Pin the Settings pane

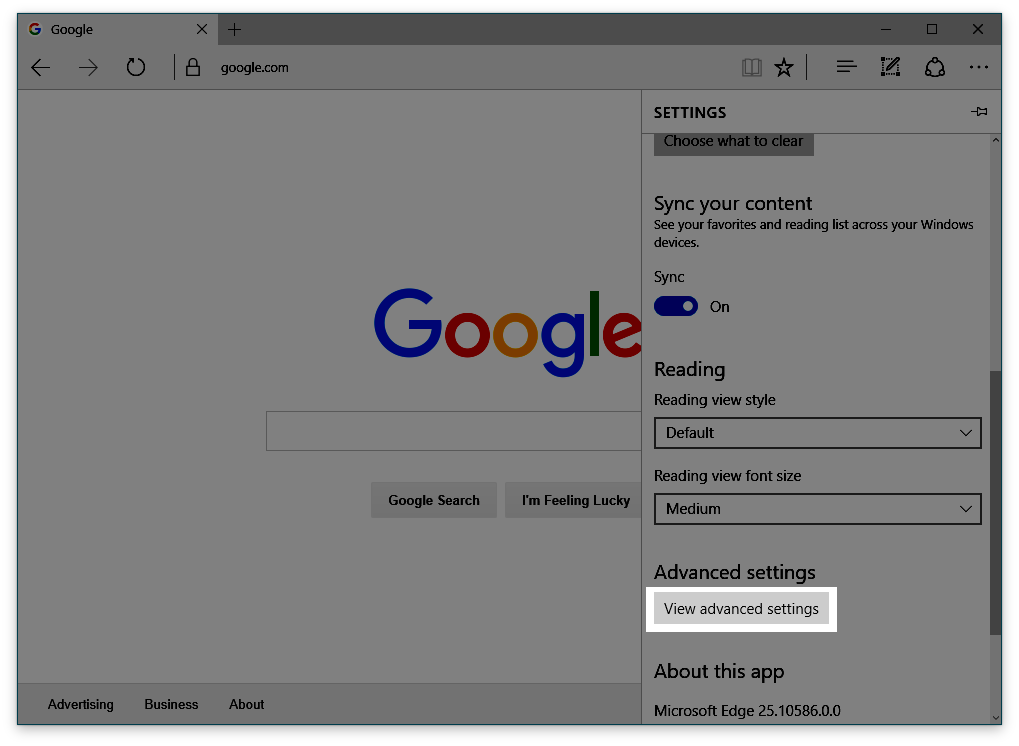(979, 112)
